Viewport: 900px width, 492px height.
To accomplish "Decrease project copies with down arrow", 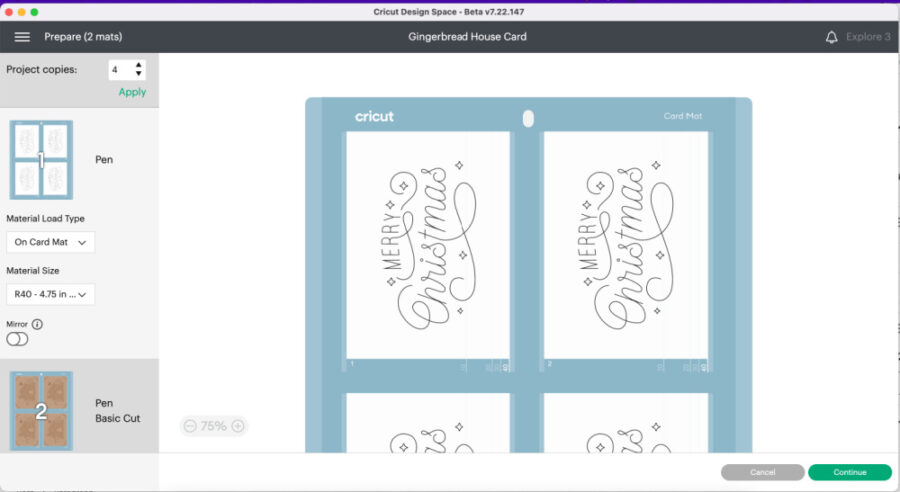I will pyautogui.click(x=139, y=75).
